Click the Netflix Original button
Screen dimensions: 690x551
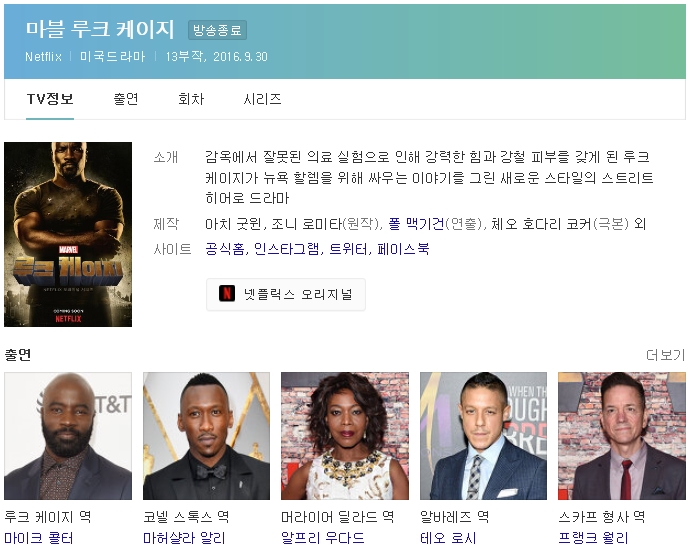tap(286, 295)
